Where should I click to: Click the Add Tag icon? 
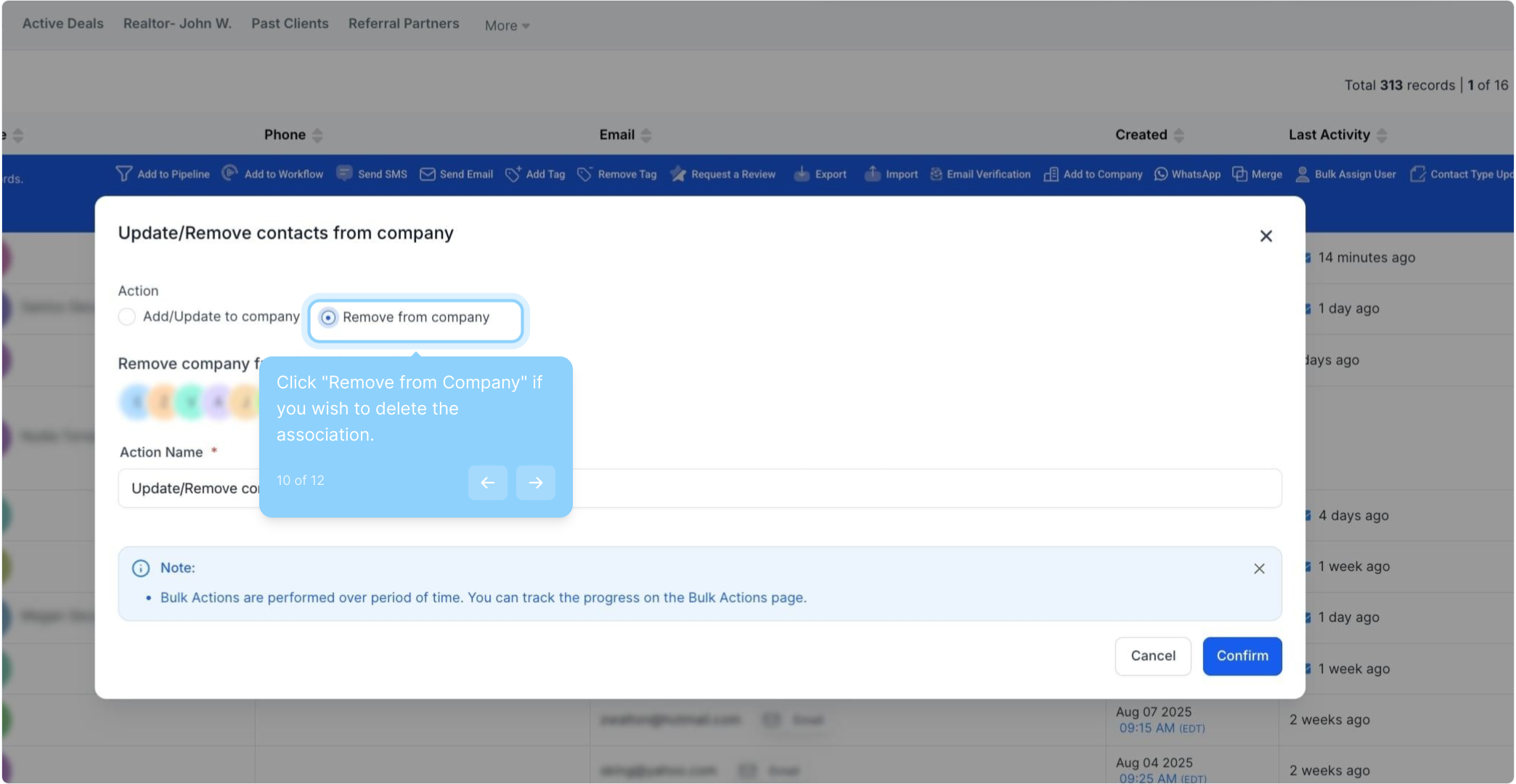pos(513,173)
